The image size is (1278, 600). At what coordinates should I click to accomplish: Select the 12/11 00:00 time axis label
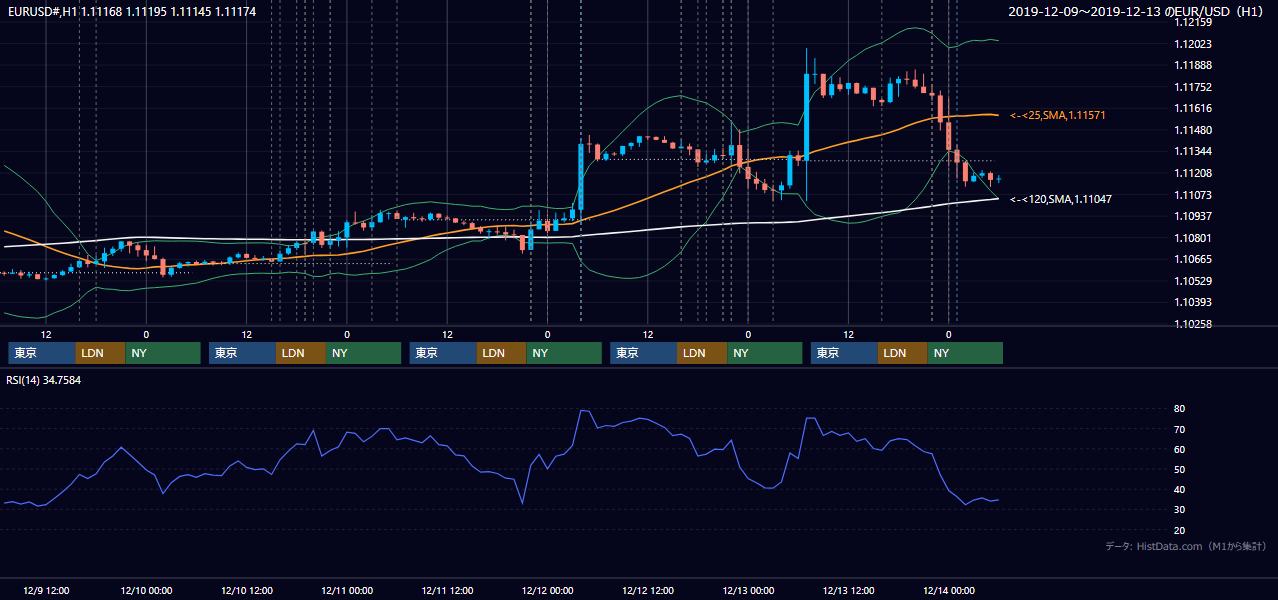347,590
